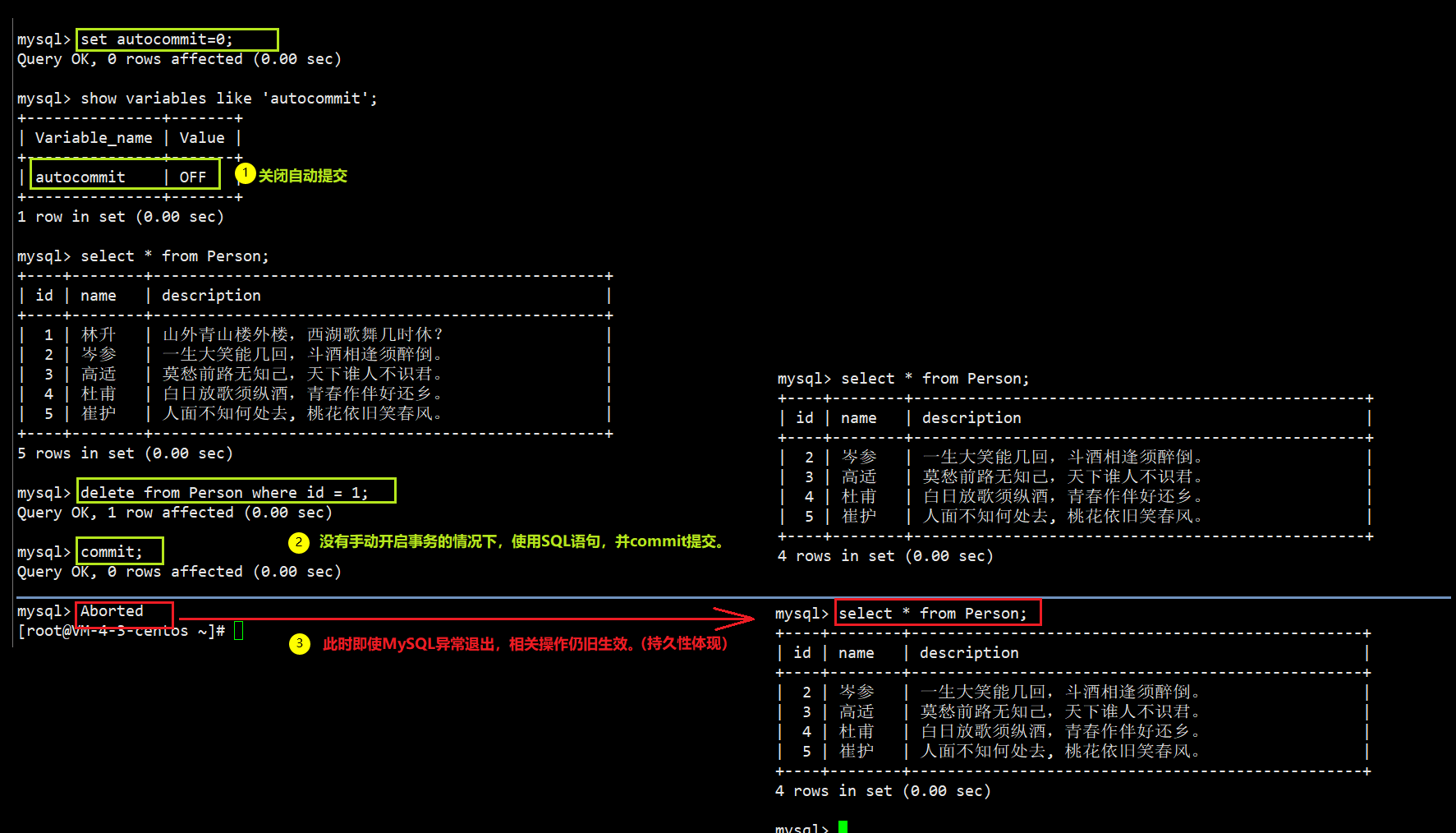Click the description '山外青山楼外楼，西湖歌舞几时休？'

(x=303, y=334)
